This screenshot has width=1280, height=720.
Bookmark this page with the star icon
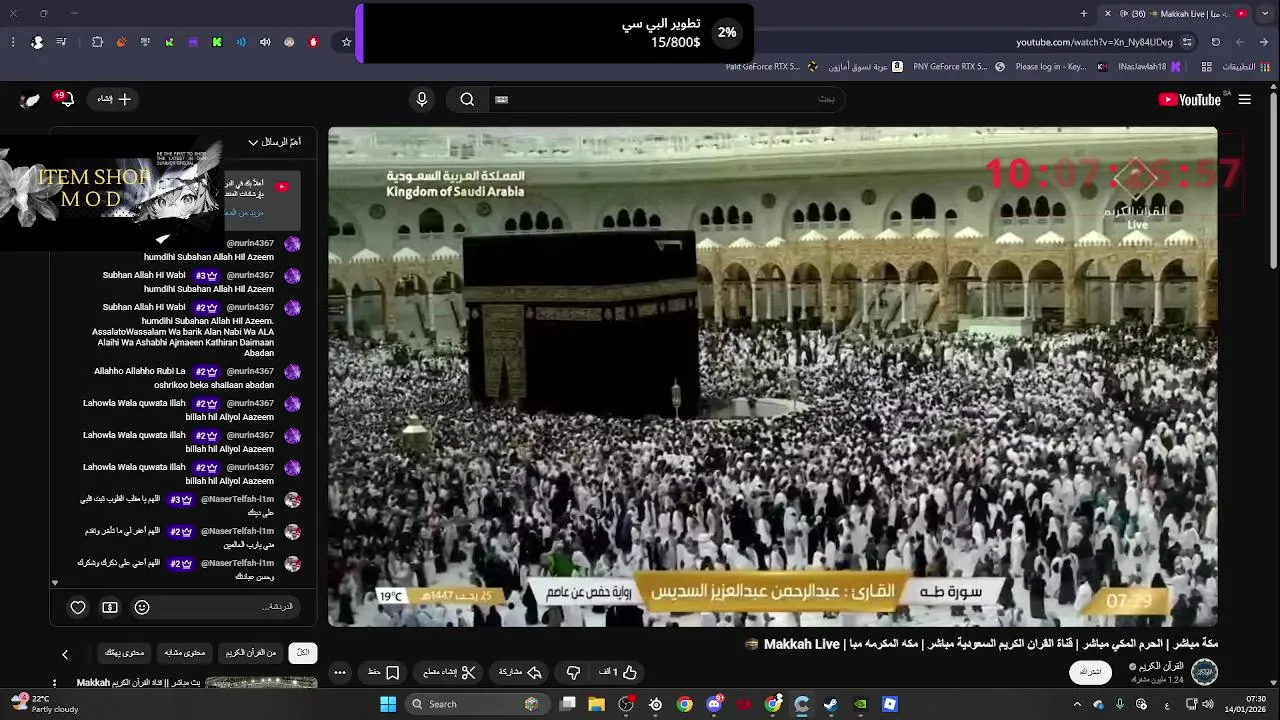pos(347,42)
